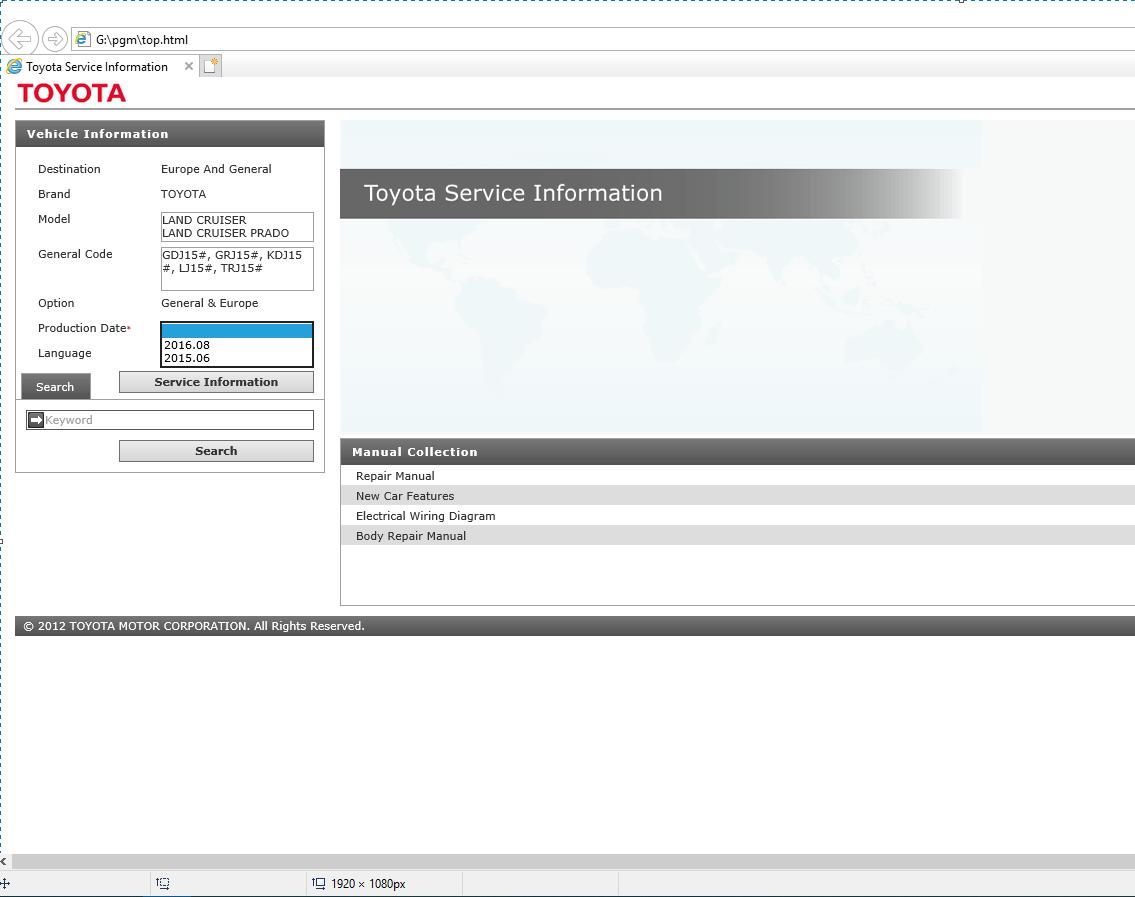
Task: Close the Toyota Service Information tab
Action: [189, 66]
